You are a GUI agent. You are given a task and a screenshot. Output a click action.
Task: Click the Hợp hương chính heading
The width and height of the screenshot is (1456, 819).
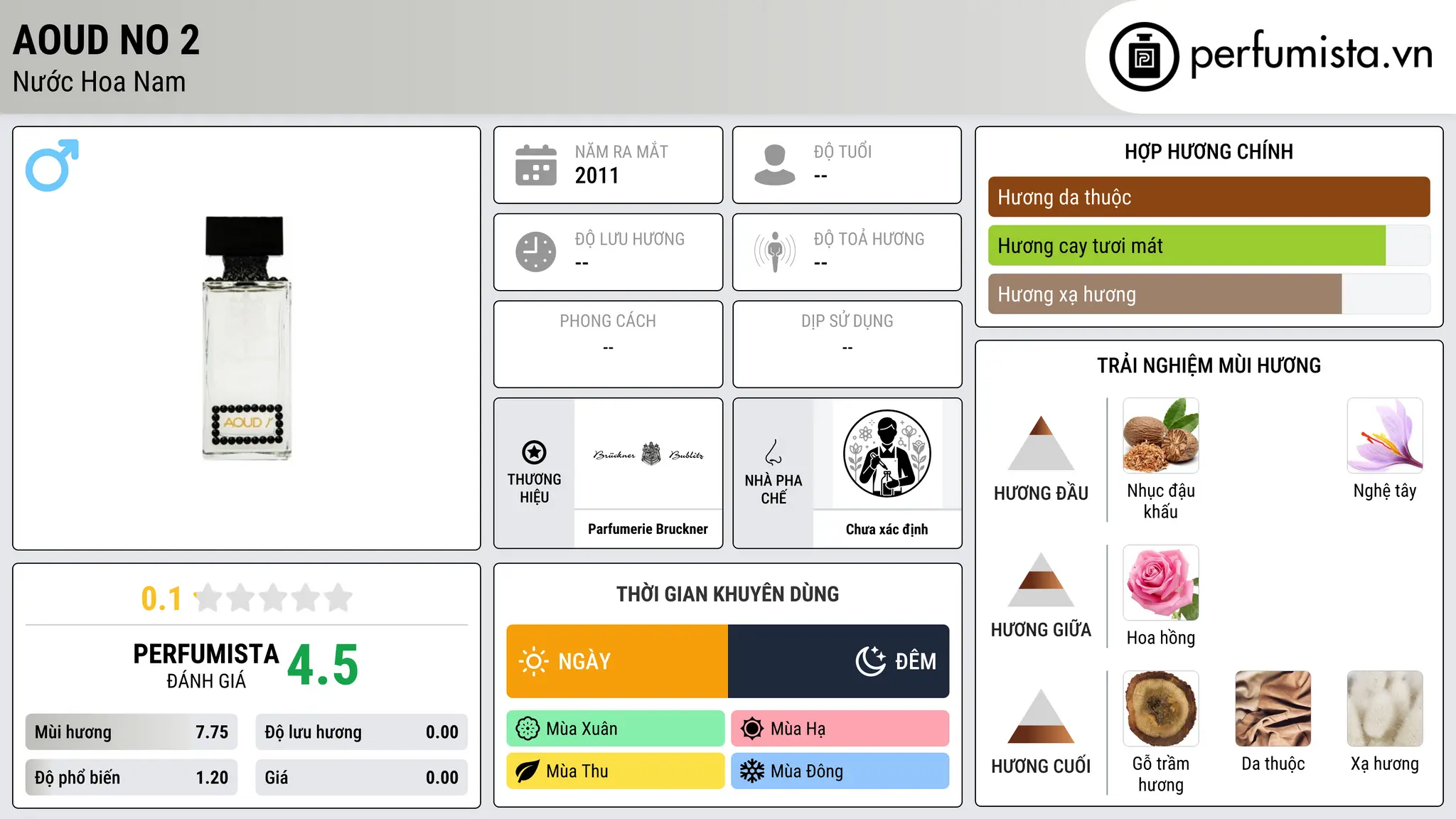tap(1209, 151)
